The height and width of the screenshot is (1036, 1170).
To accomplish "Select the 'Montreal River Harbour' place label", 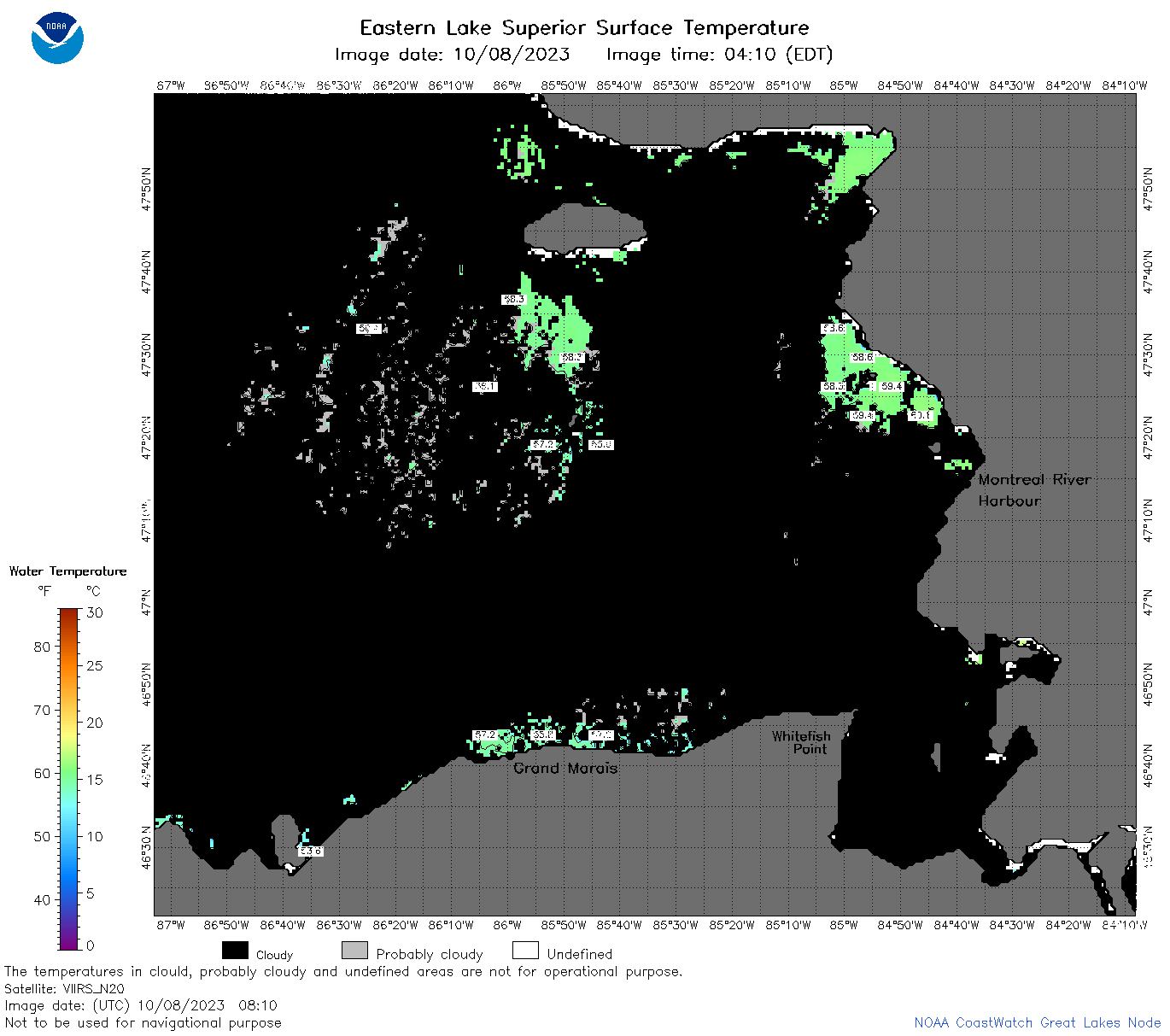I will click(1034, 490).
